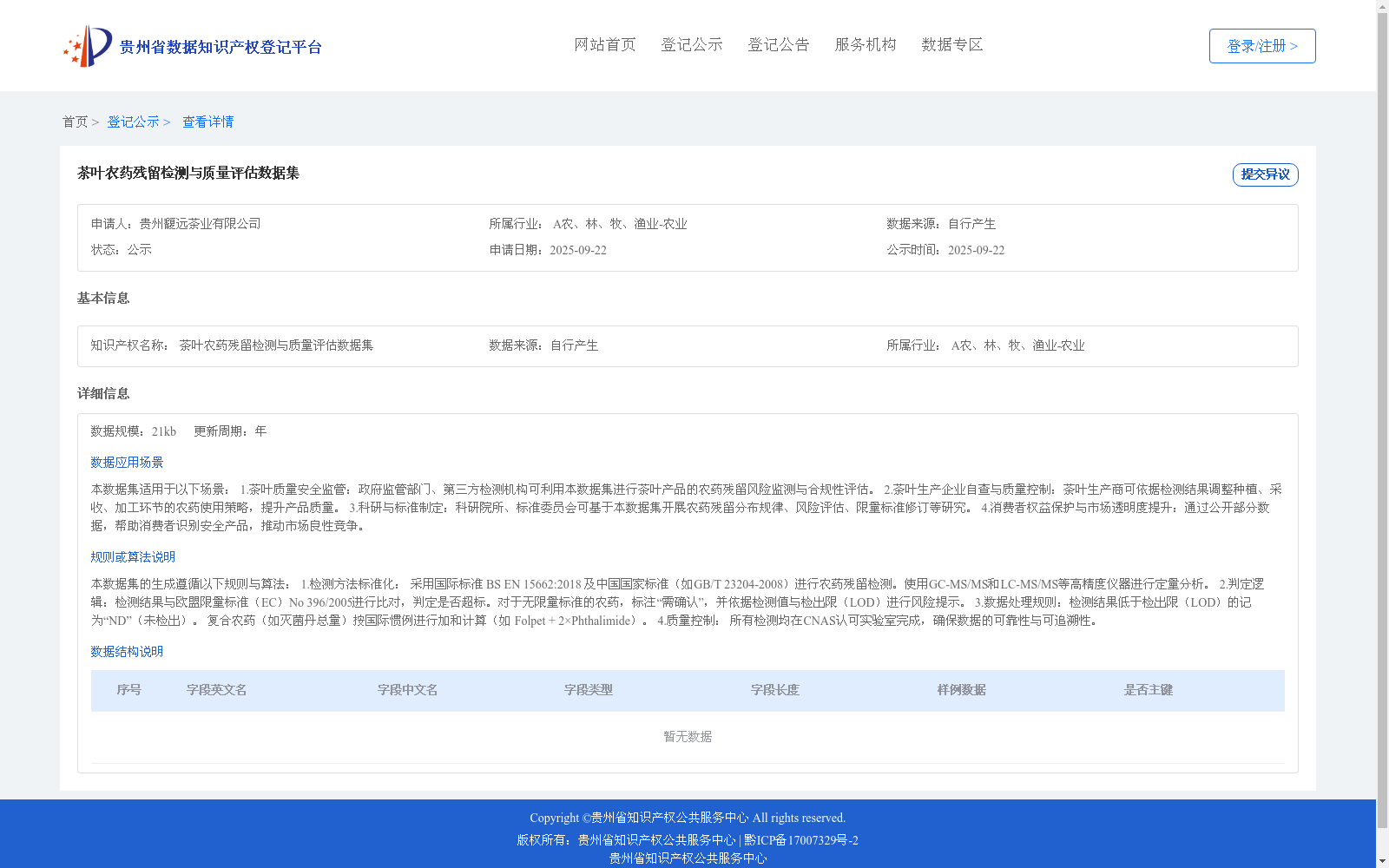
Task: Click the 字段英文名 column header
Action: coord(217,690)
